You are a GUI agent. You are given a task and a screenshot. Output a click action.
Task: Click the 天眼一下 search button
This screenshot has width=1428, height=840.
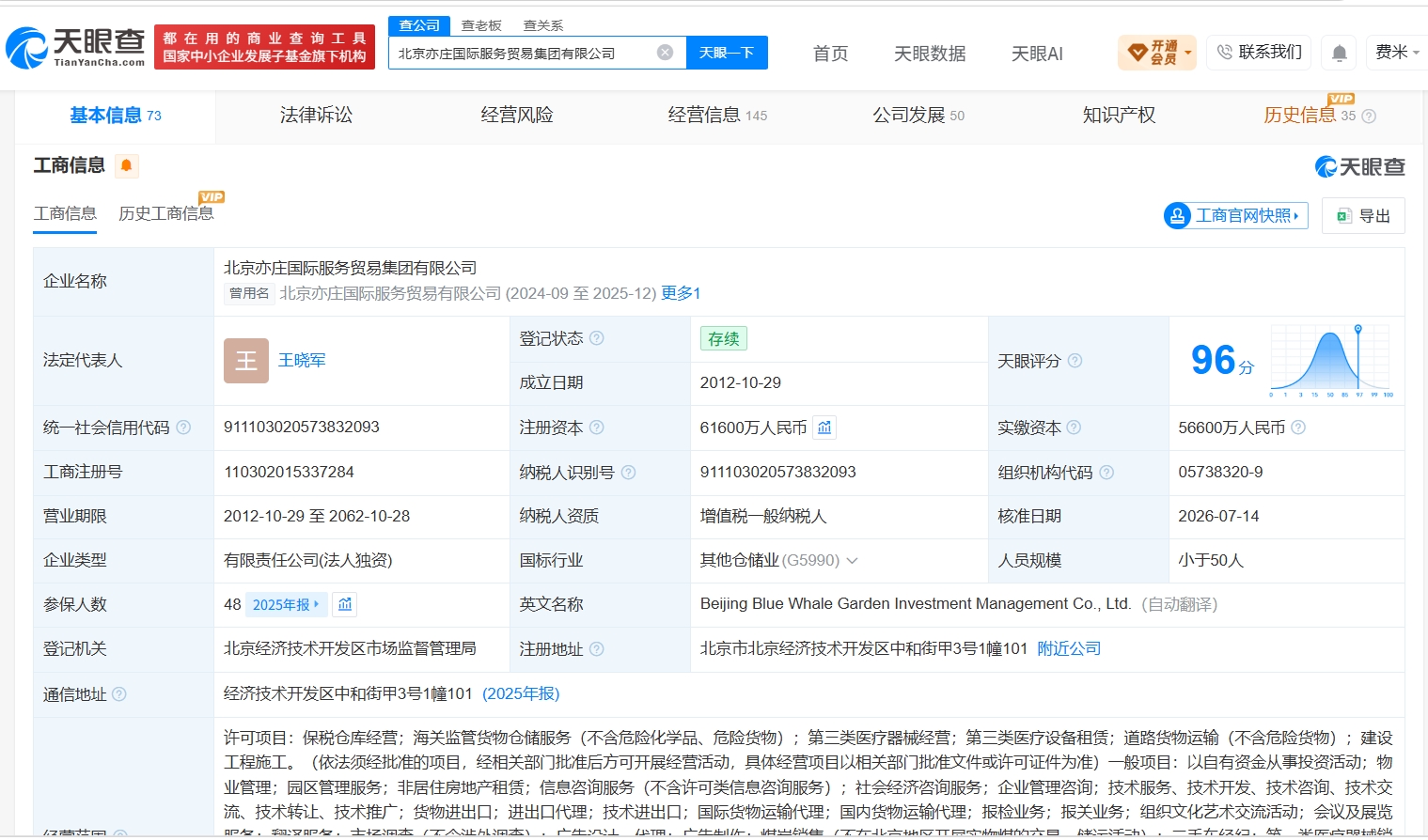pyautogui.click(x=727, y=53)
